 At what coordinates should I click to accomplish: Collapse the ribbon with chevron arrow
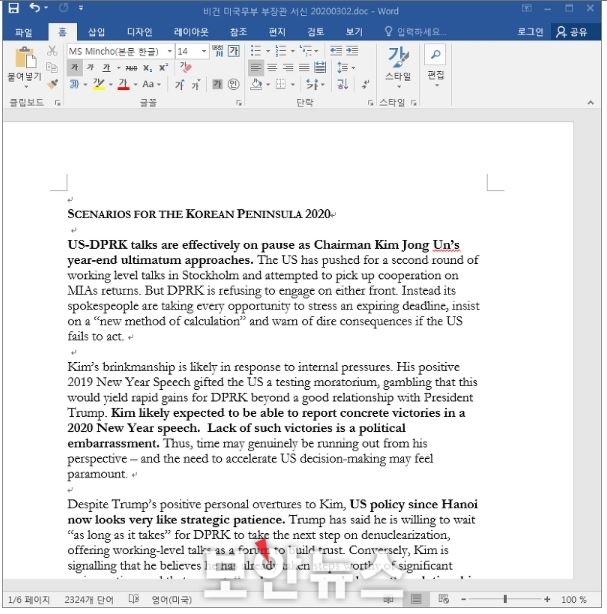click(591, 103)
